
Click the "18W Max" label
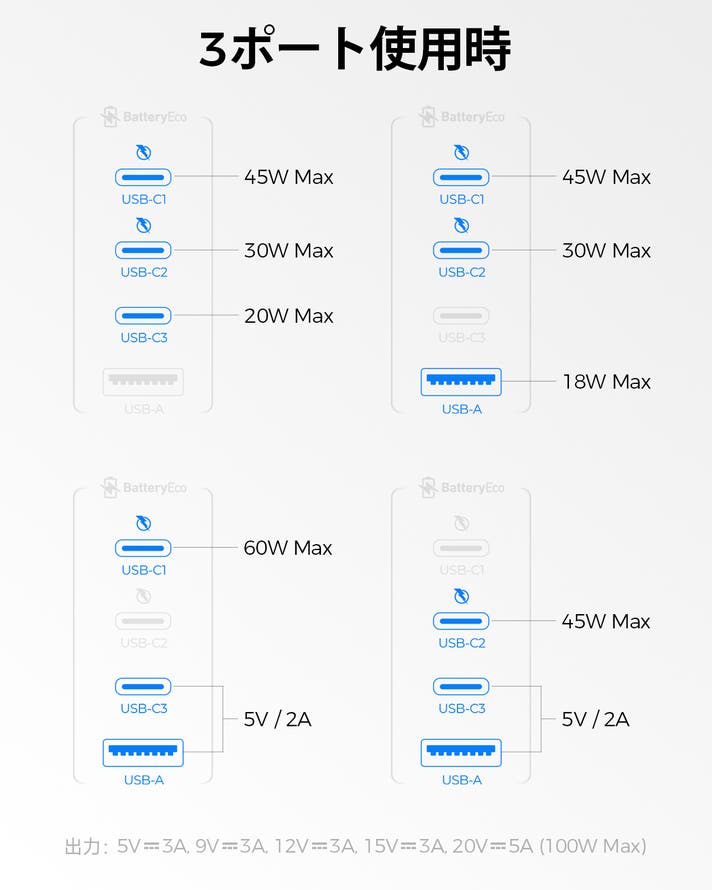(x=606, y=381)
